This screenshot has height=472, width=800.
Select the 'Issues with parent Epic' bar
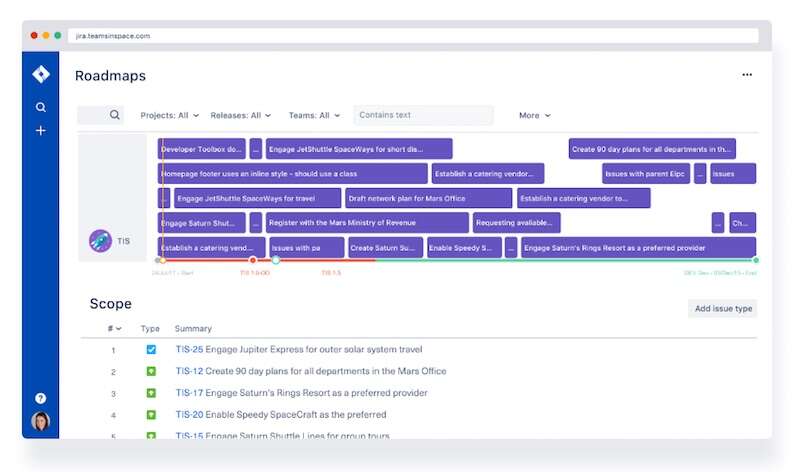click(646, 173)
